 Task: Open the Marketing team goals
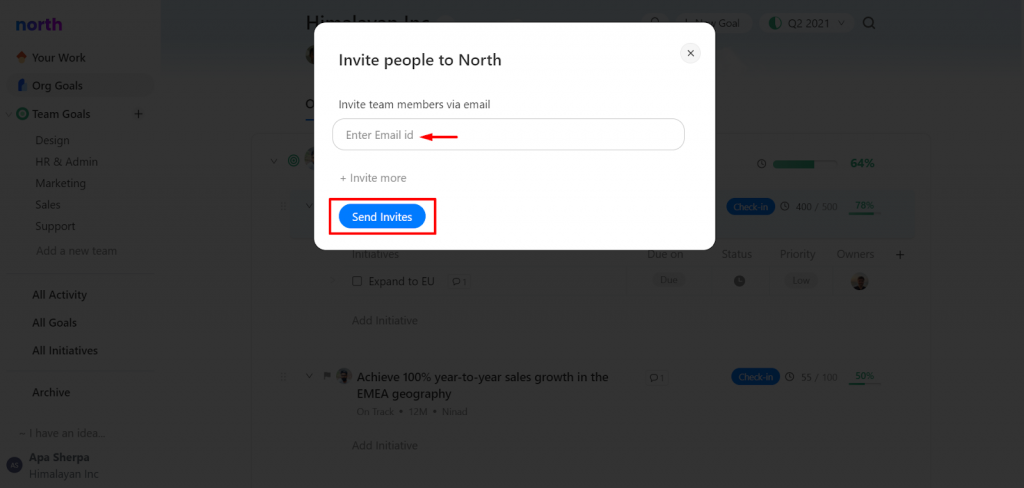tap(61, 183)
